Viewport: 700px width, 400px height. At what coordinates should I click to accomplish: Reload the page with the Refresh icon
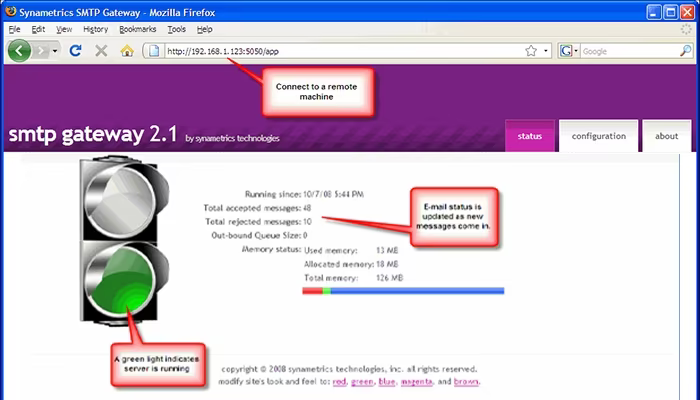pos(75,50)
